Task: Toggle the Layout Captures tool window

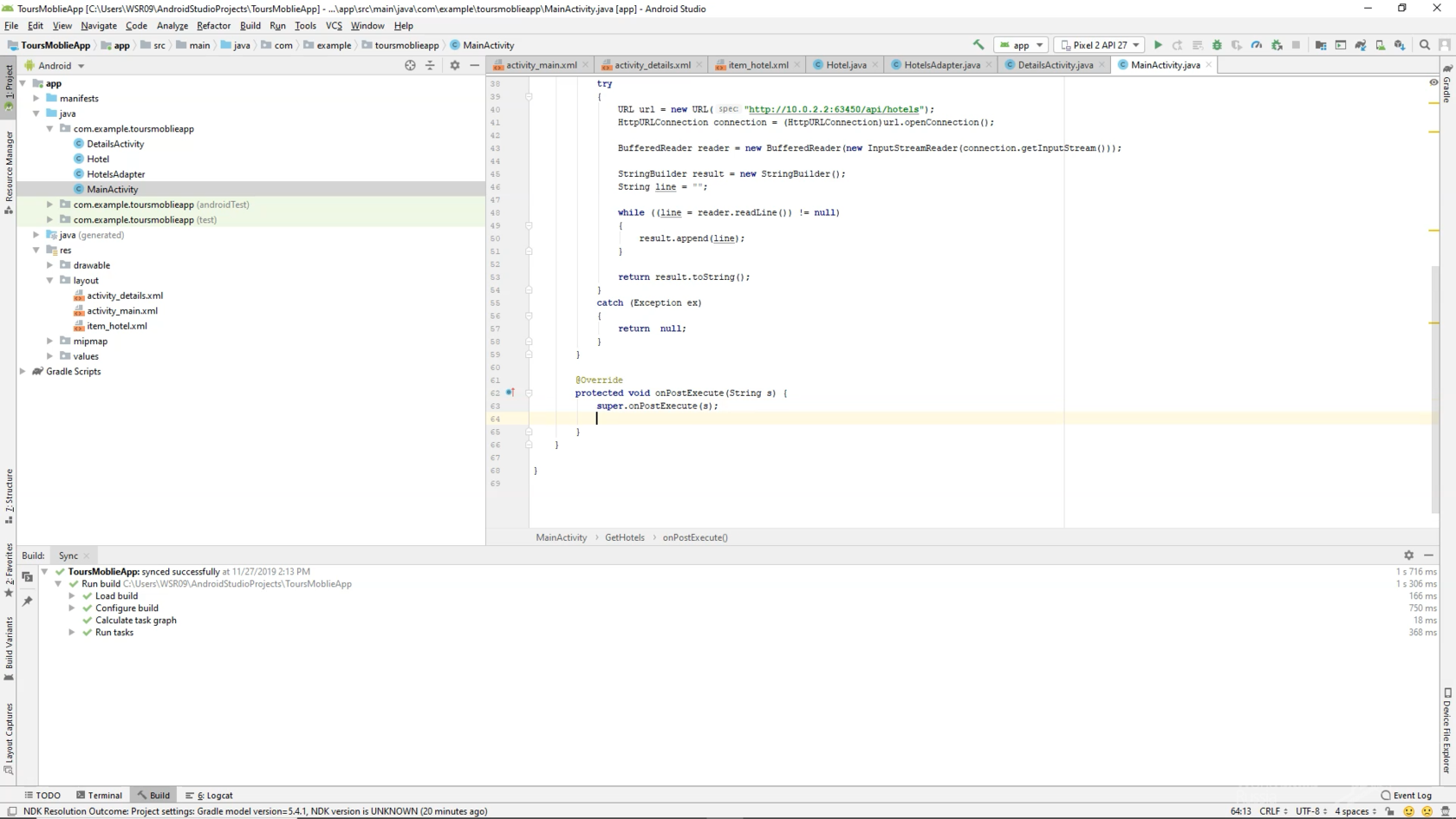Action: click(9, 738)
